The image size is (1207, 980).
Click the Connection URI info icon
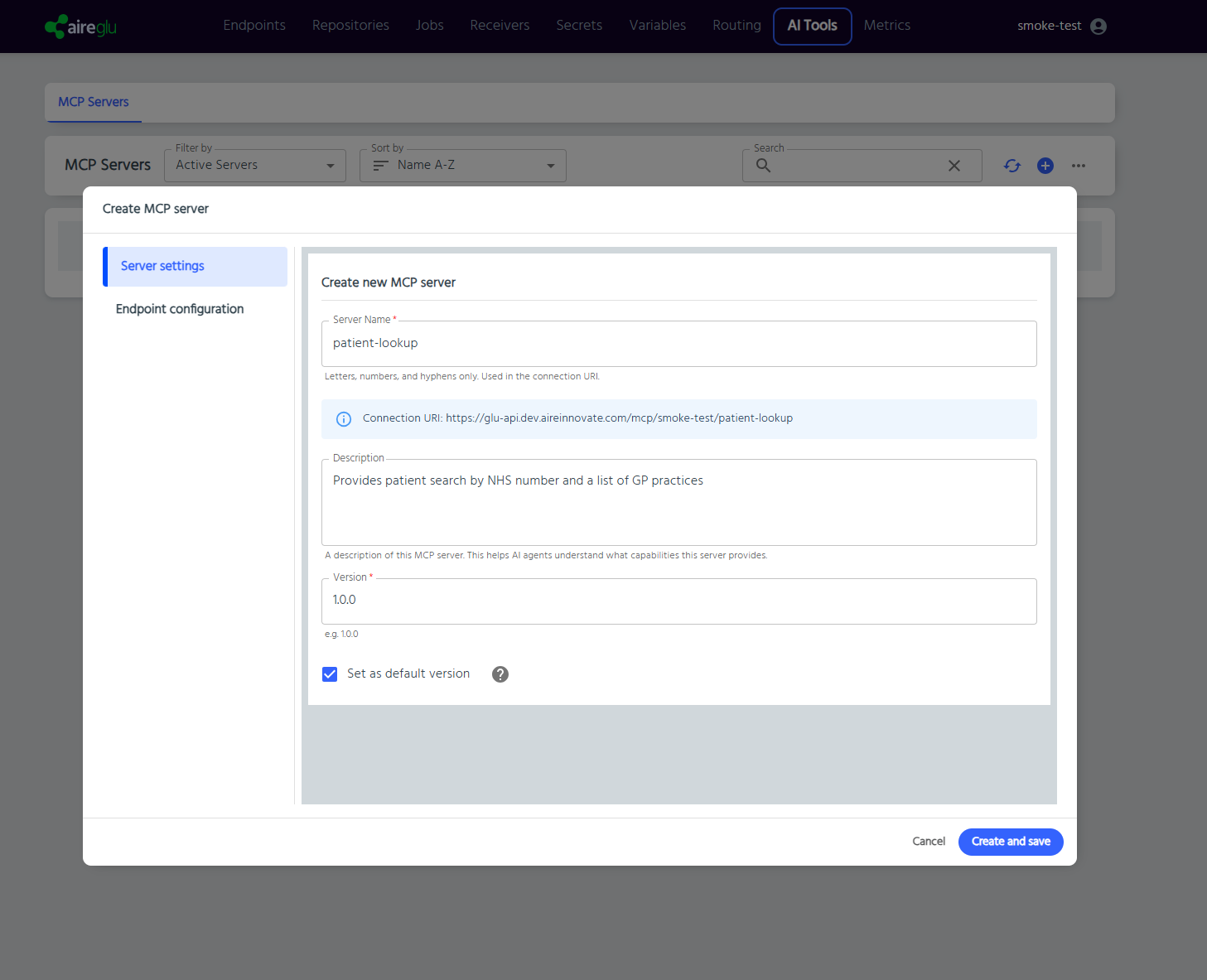coord(344,419)
